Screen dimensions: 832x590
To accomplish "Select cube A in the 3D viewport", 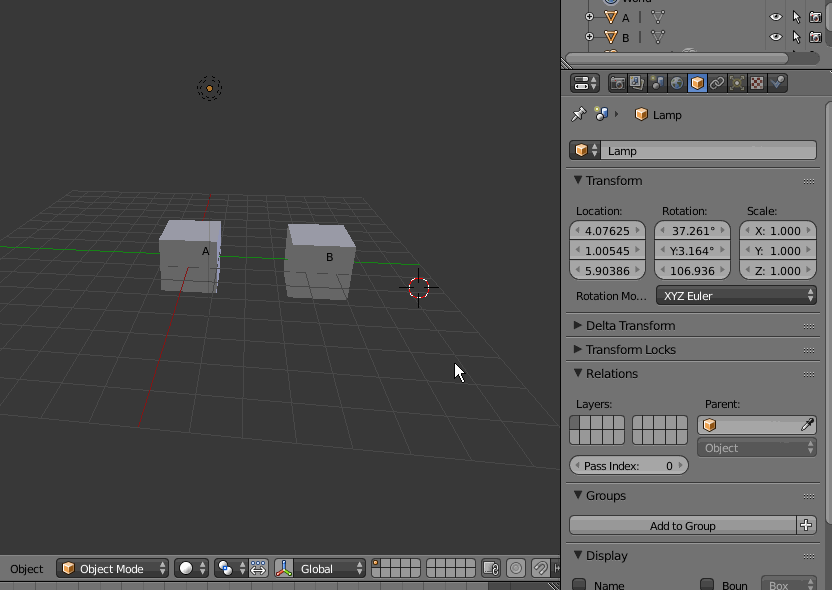I will [x=190, y=256].
